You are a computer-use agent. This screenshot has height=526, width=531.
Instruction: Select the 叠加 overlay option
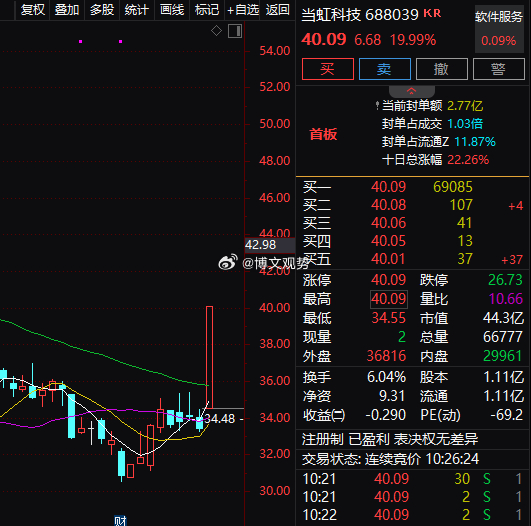67,9
